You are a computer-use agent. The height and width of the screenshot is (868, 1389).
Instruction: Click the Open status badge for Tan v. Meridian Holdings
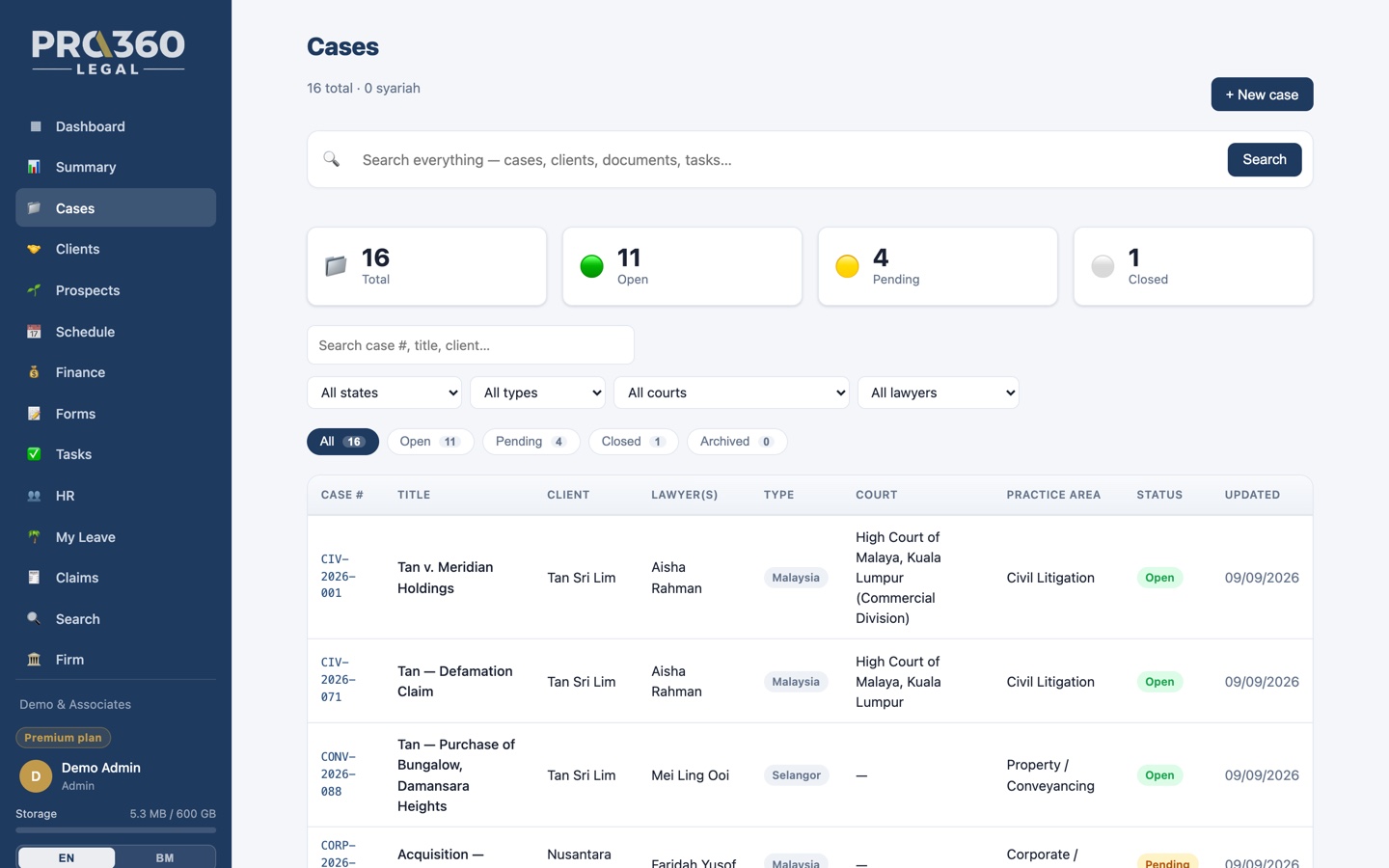click(1159, 578)
